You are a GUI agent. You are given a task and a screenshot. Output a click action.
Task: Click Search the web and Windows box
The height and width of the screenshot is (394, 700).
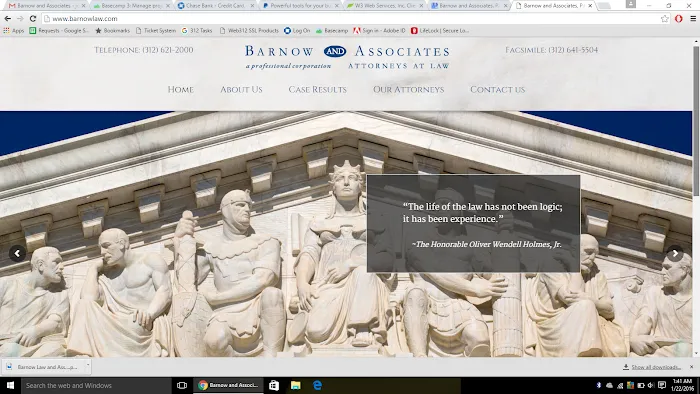click(96, 386)
